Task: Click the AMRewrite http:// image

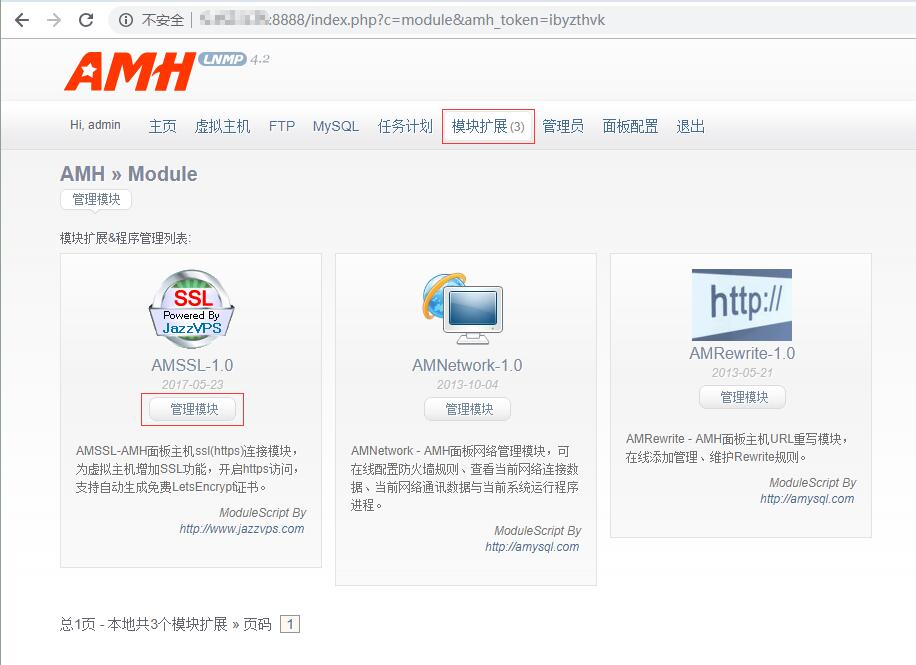Action: 742,305
